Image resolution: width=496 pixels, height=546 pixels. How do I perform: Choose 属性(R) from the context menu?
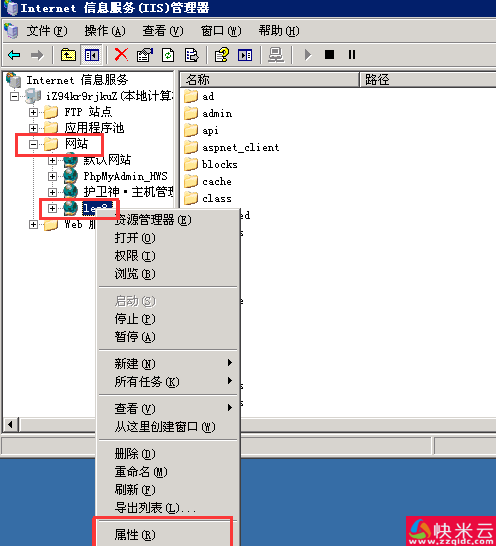pos(135,535)
